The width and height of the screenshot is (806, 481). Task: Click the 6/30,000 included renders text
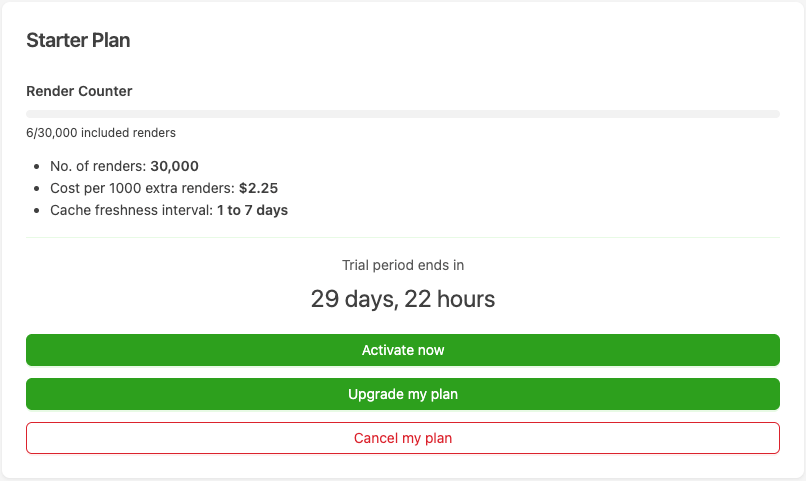pos(101,133)
